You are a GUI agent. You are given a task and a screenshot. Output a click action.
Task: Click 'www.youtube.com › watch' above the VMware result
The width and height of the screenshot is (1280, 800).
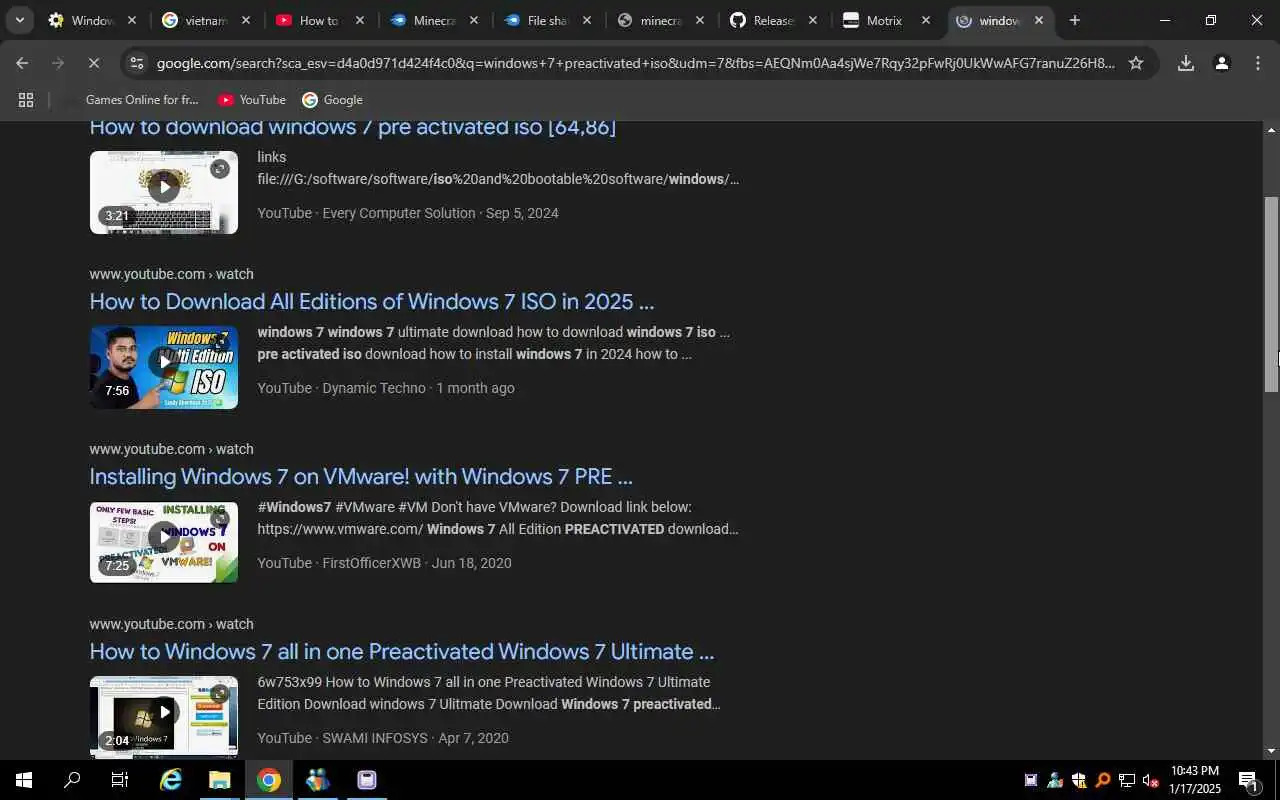pyautogui.click(x=171, y=449)
